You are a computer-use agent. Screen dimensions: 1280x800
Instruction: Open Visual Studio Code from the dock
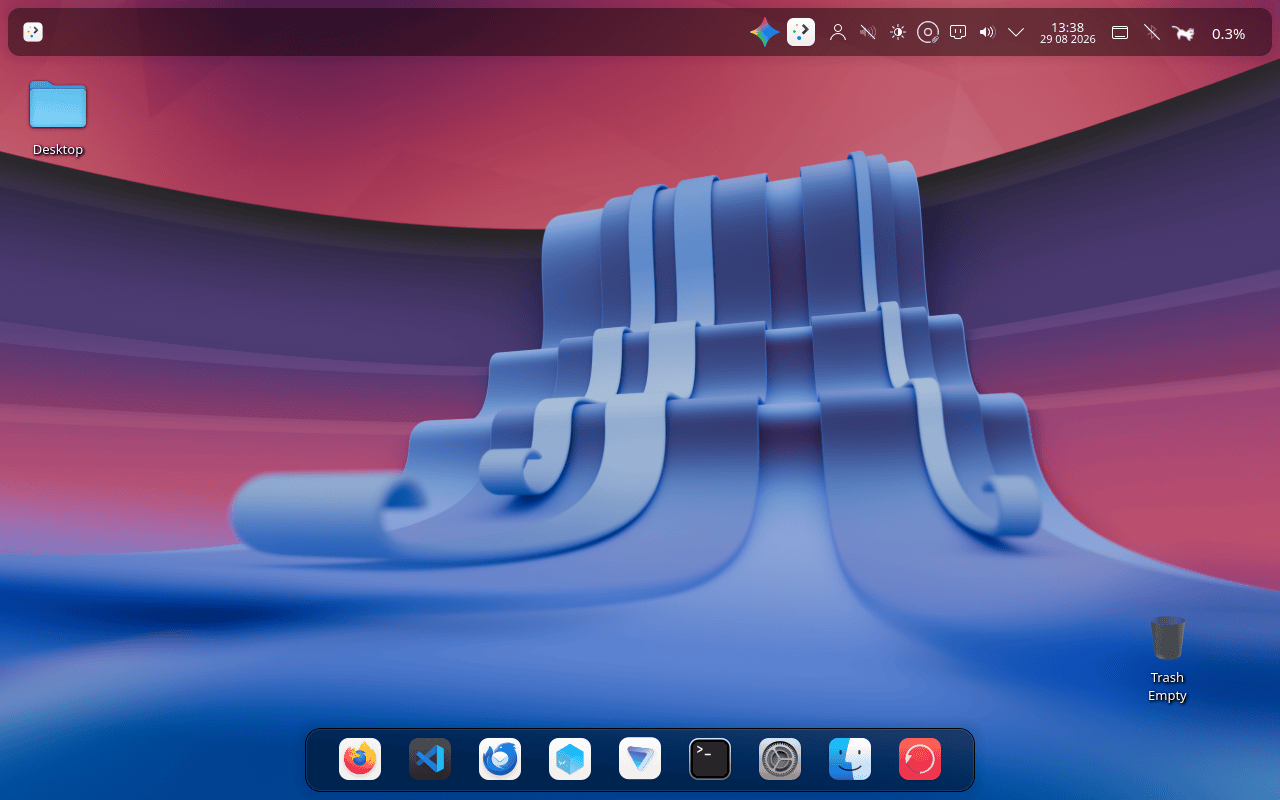point(430,759)
